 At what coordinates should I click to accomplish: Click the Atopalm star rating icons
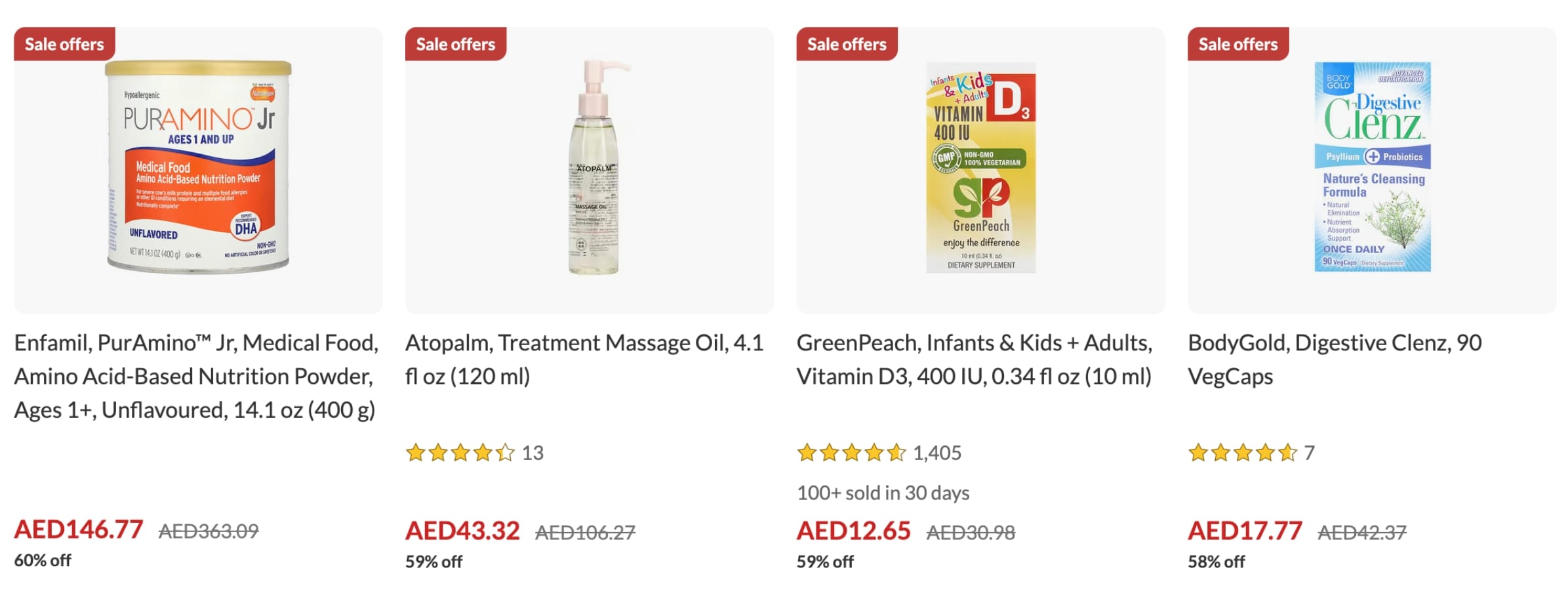460,453
